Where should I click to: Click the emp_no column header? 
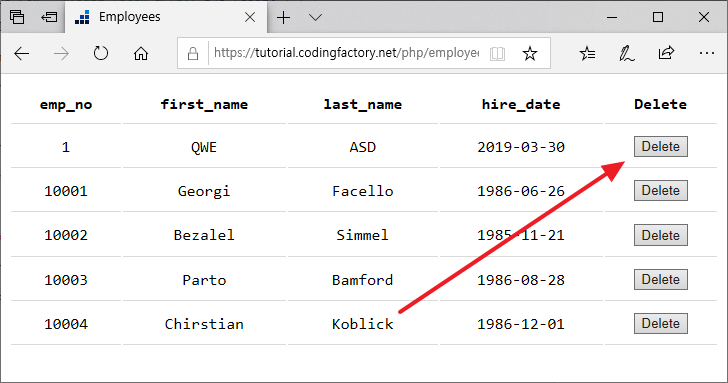(66, 104)
